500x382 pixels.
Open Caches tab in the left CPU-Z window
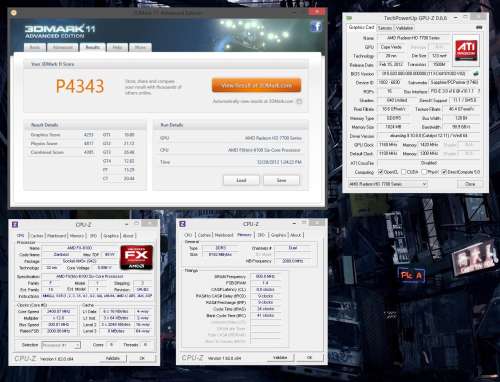(x=37, y=236)
